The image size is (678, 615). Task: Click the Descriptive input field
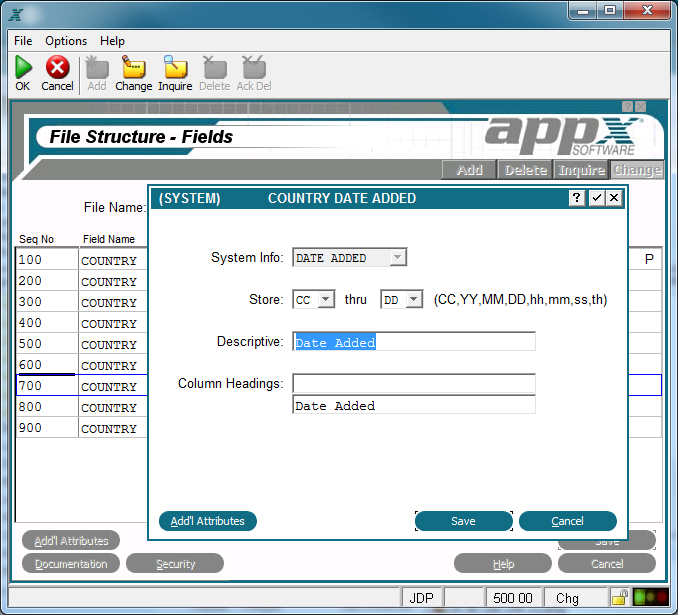(x=414, y=342)
